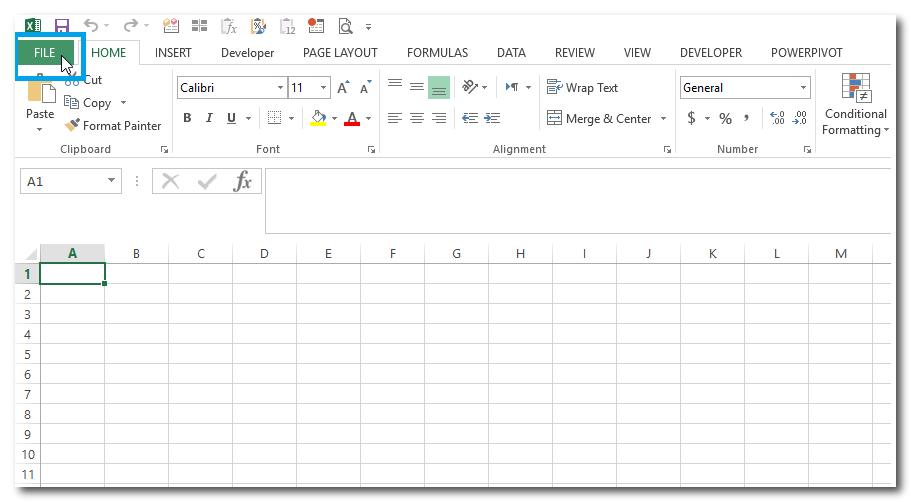This screenshot has height=502, width=911.
Task: Open the Calibri font name dropdown
Action: [280, 88]
